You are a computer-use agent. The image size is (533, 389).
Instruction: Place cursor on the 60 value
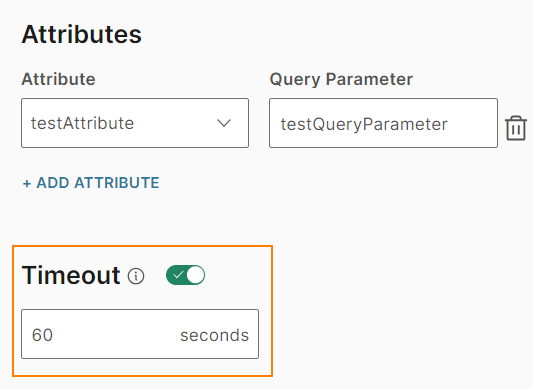[x=42, y=335]
